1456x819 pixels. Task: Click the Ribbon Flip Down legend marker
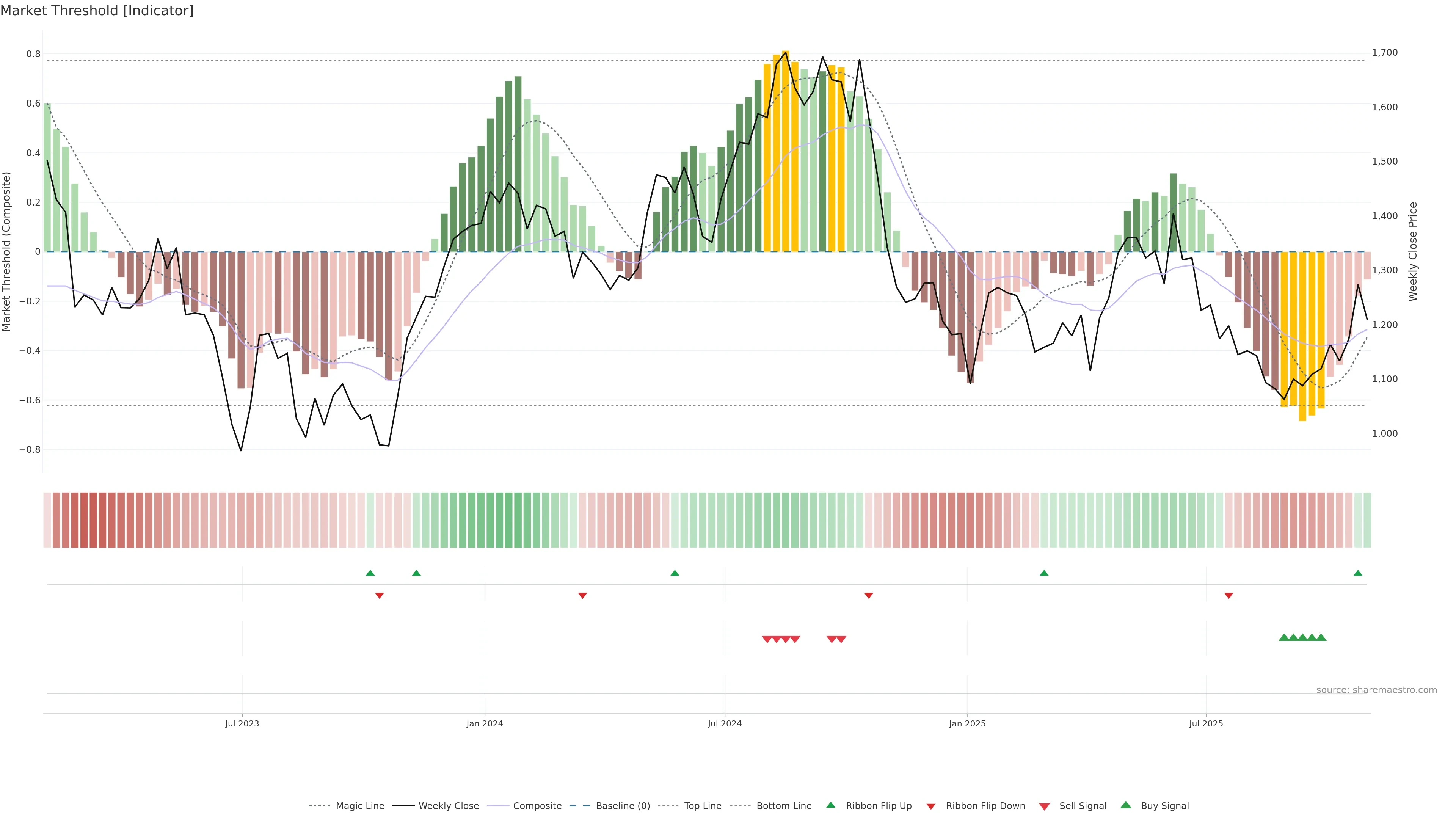coord(931,806)
